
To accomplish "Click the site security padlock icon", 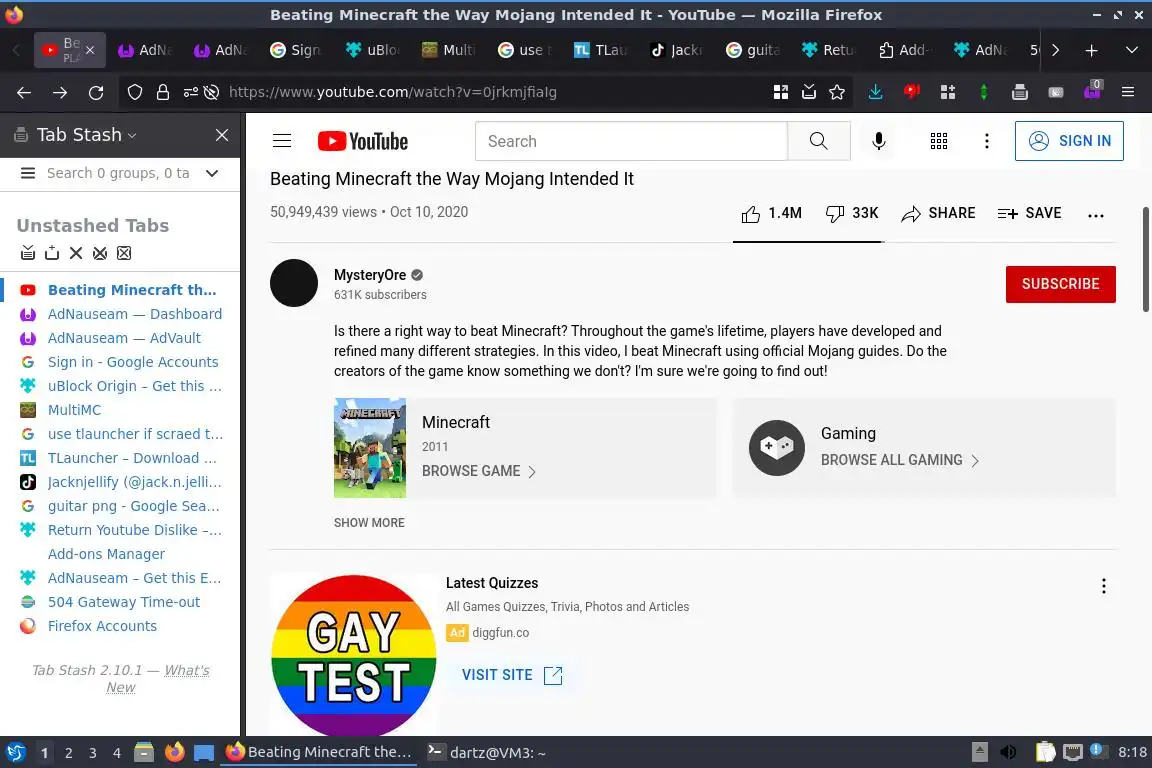I will [x=163, y=93].
